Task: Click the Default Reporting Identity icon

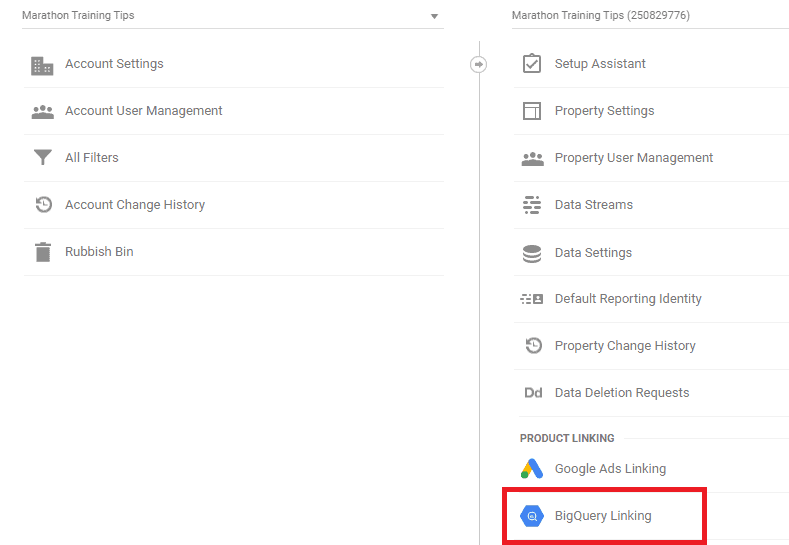Action: pyautogui.click(x=531, y=299)
